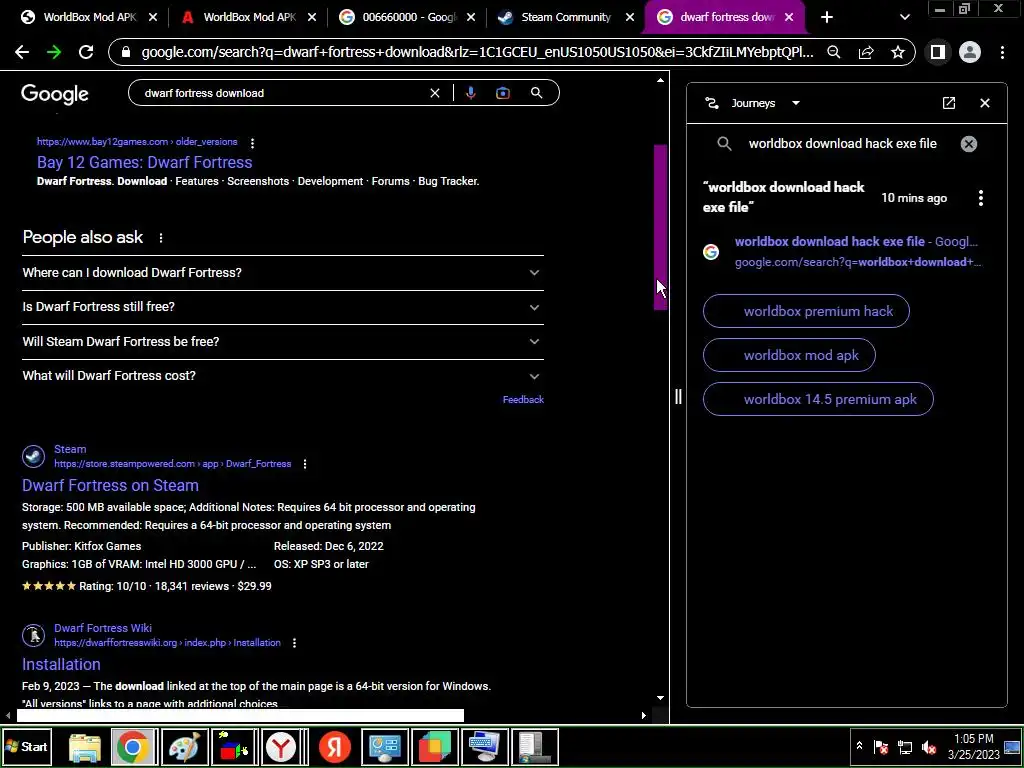
Task: Close the Steam Community tab
Action: [x=630, y=18]
